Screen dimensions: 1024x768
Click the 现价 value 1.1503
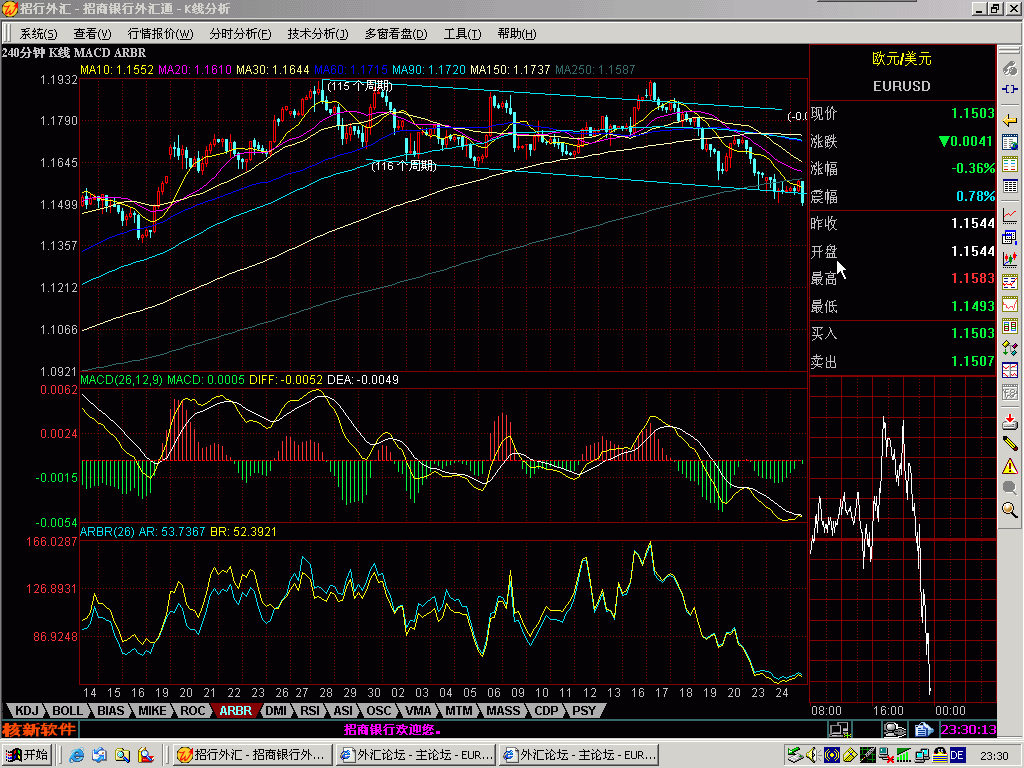click(x=972, y=114)
